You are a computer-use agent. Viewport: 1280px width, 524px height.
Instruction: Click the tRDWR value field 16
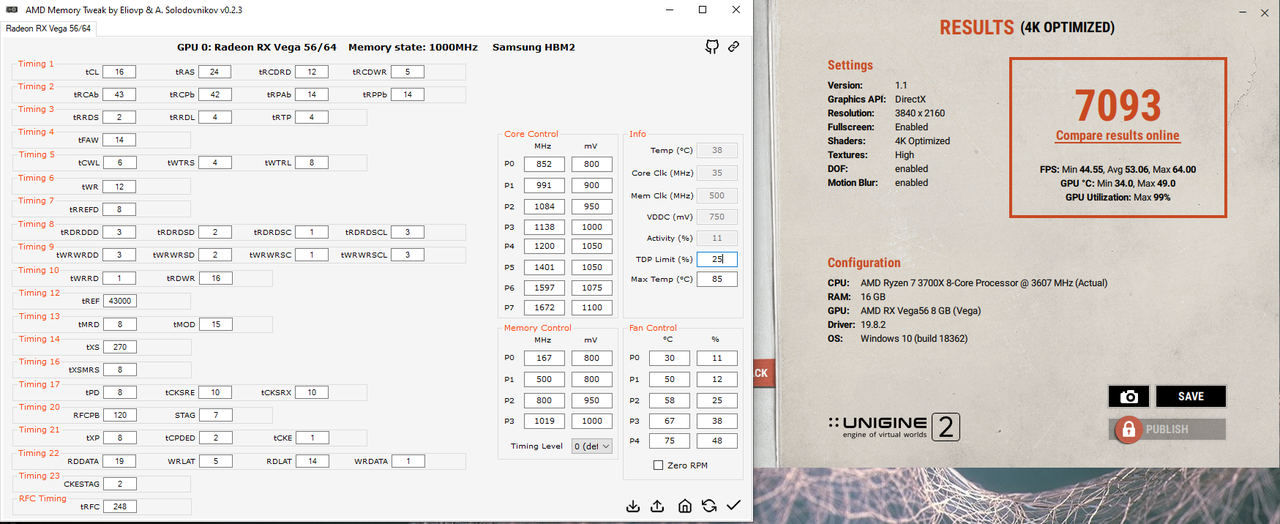[x=214, y=277]
